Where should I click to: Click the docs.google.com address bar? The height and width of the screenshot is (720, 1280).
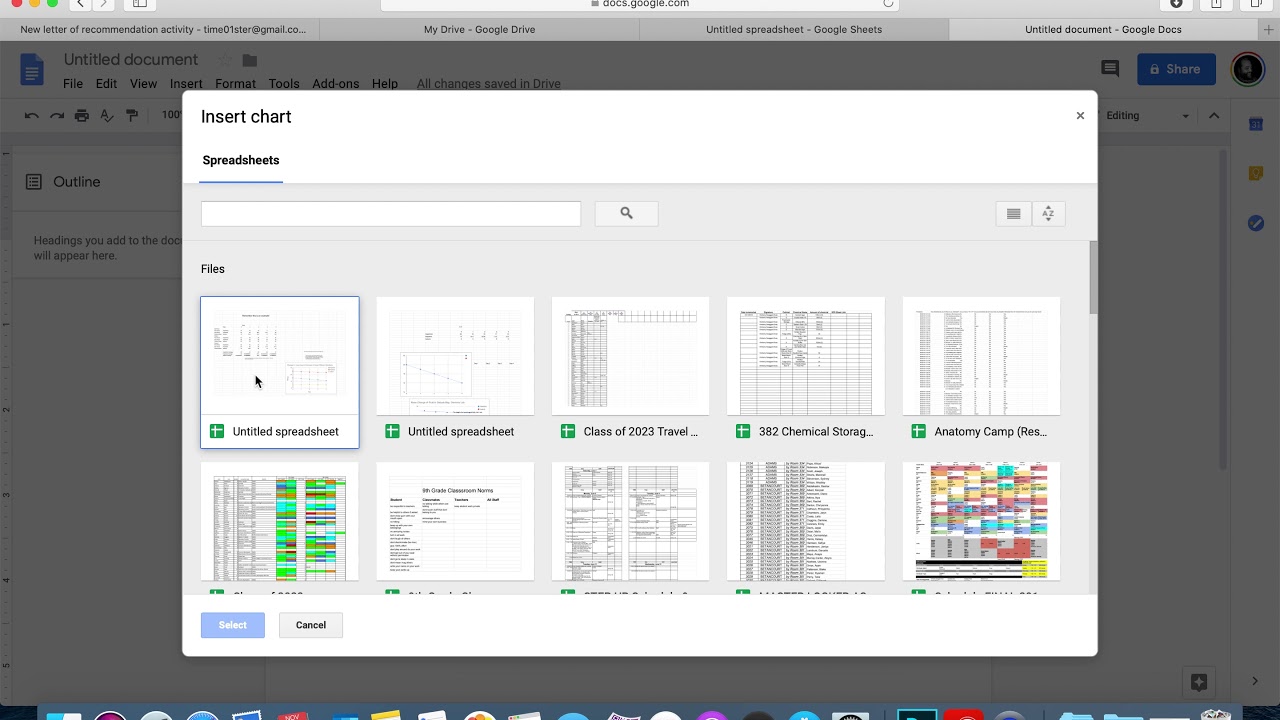[640, 4]
